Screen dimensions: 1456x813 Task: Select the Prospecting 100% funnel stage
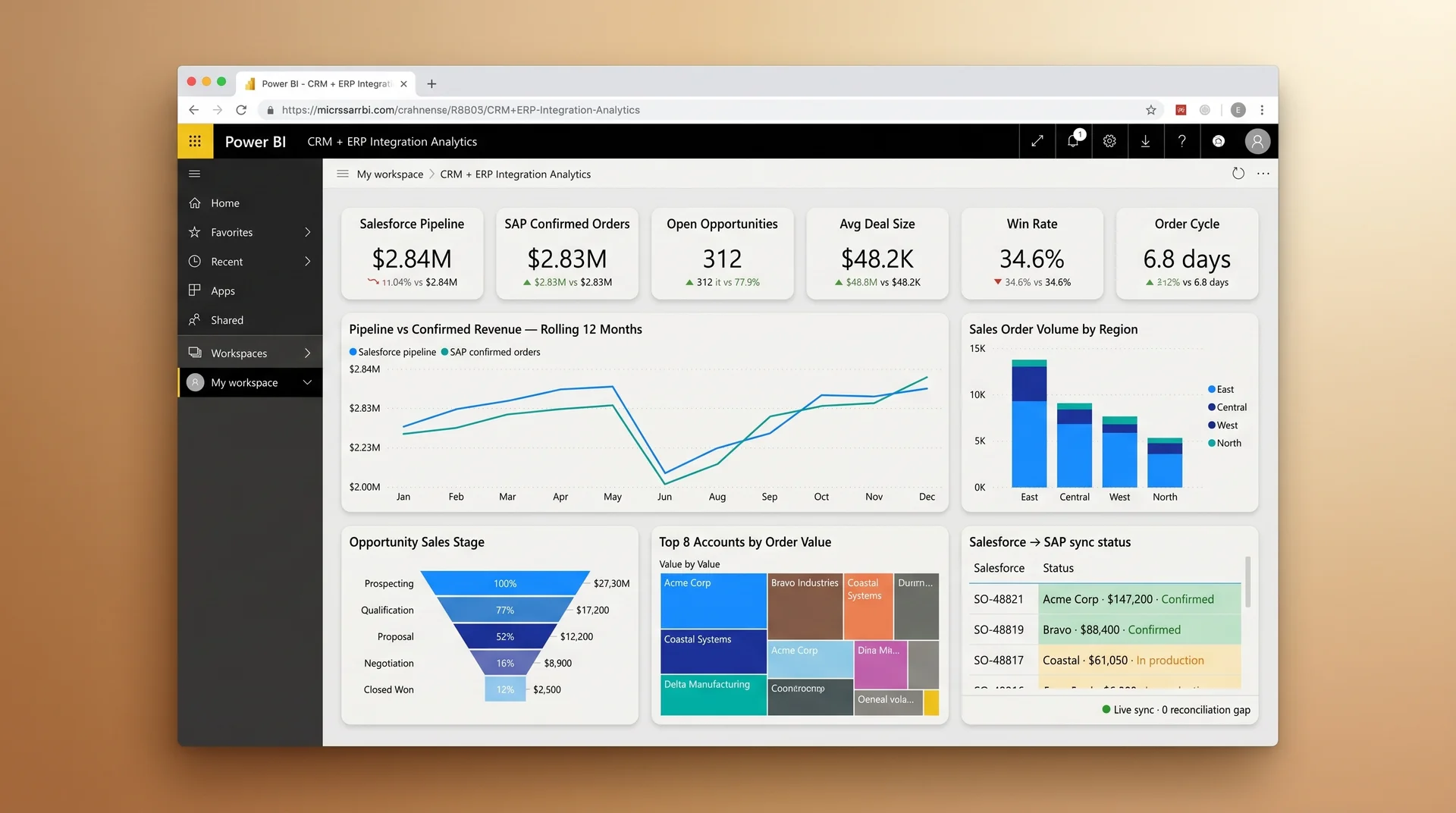tap(505, 583)
